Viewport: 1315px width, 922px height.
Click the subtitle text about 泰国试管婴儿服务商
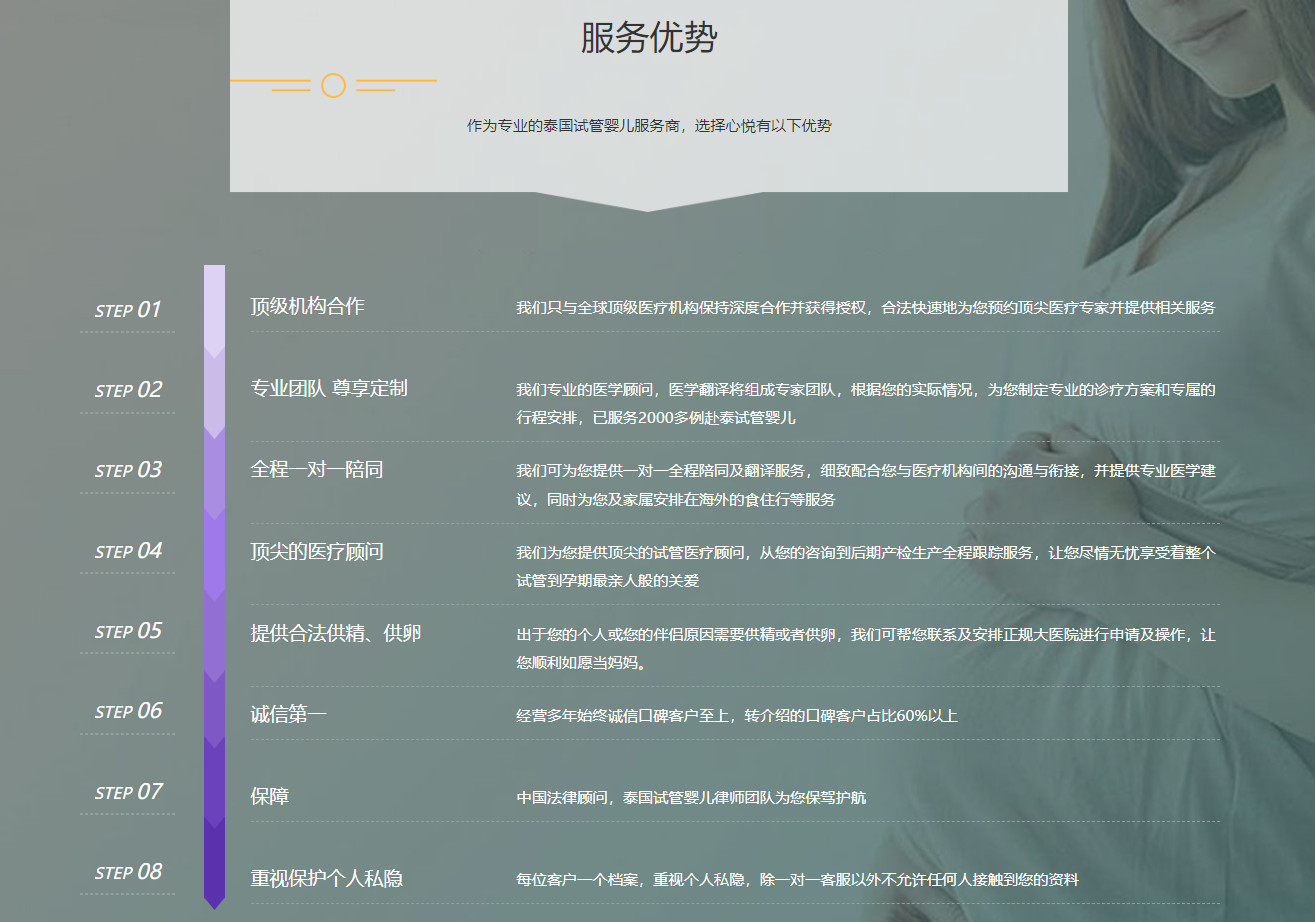[x=649, y=126]
